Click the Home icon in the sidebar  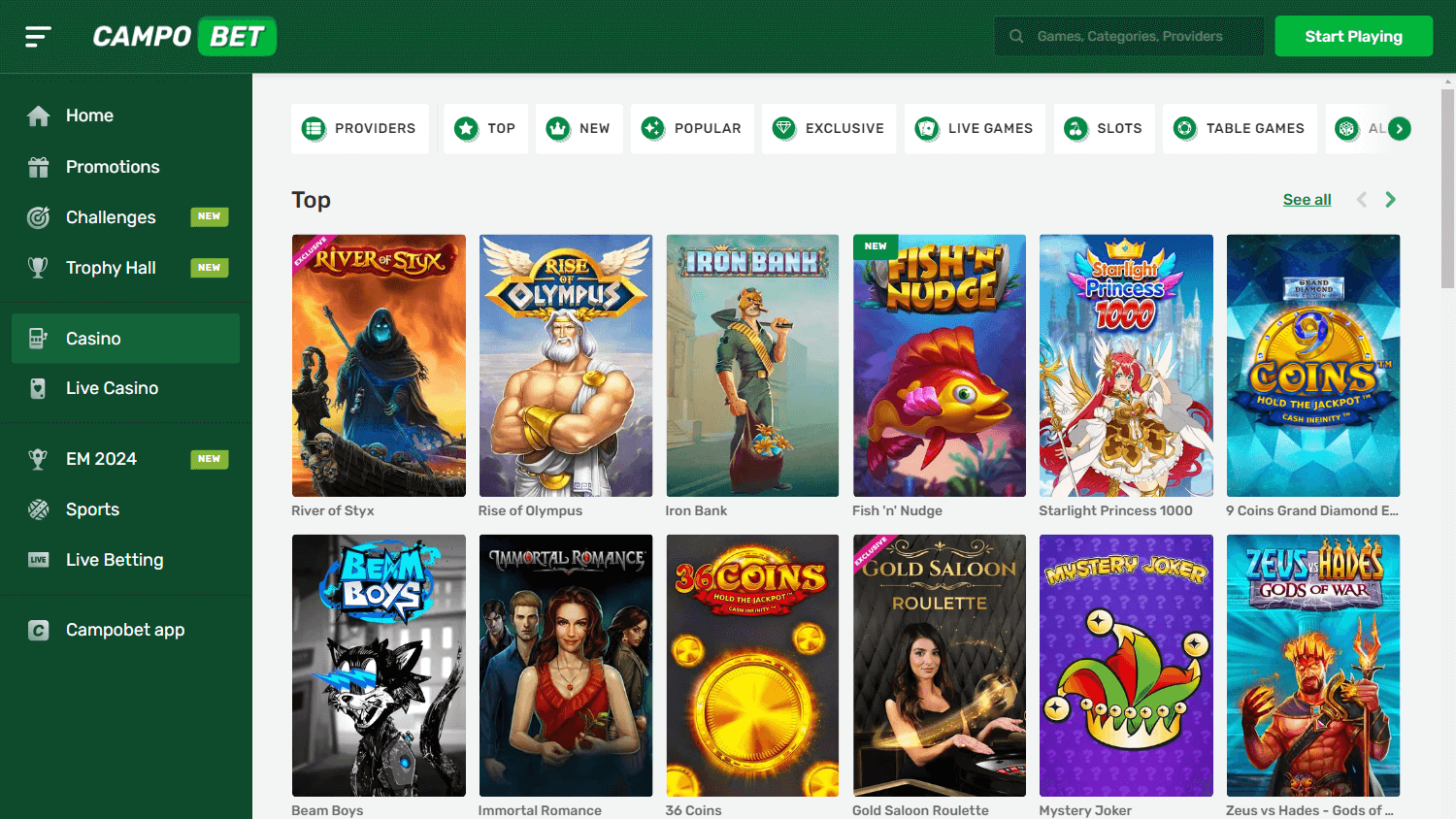click(x=38, y=115)
